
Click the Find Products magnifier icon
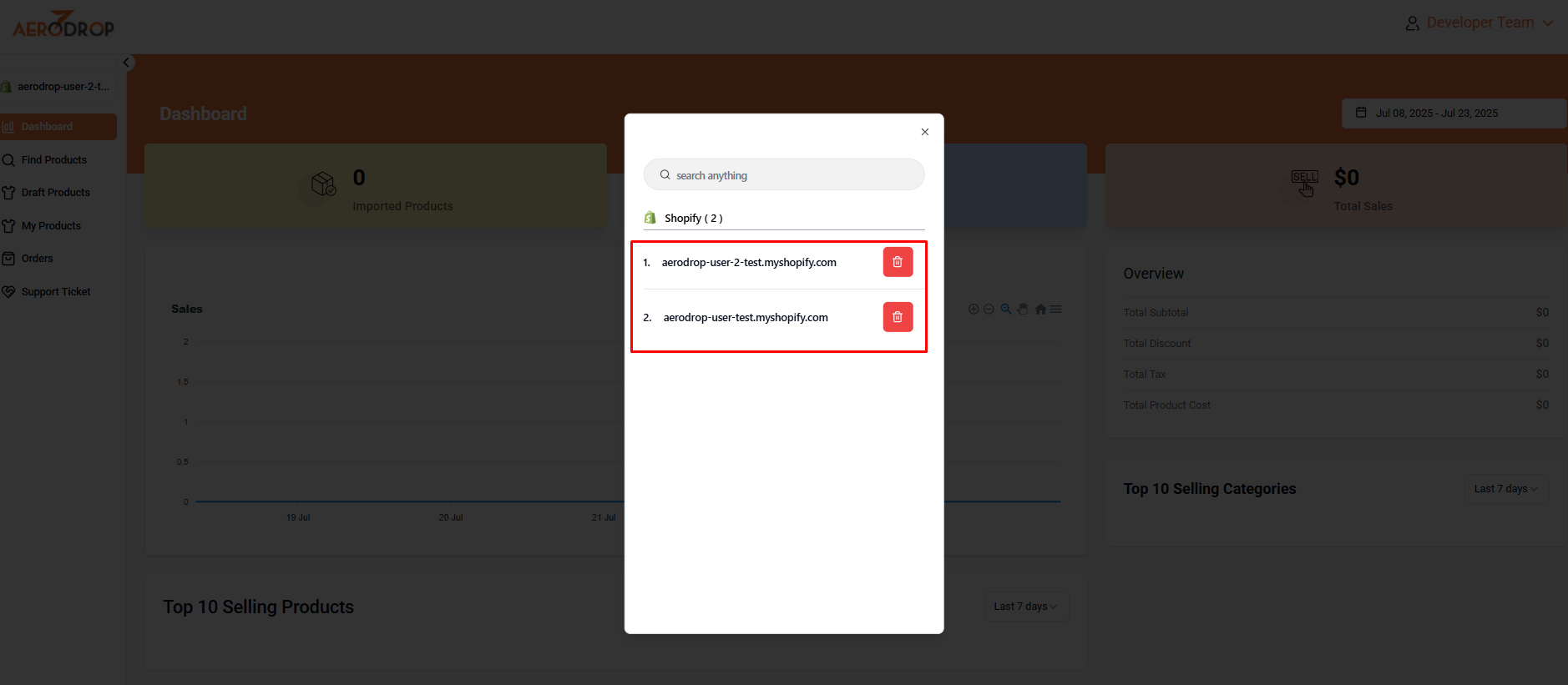8,160
